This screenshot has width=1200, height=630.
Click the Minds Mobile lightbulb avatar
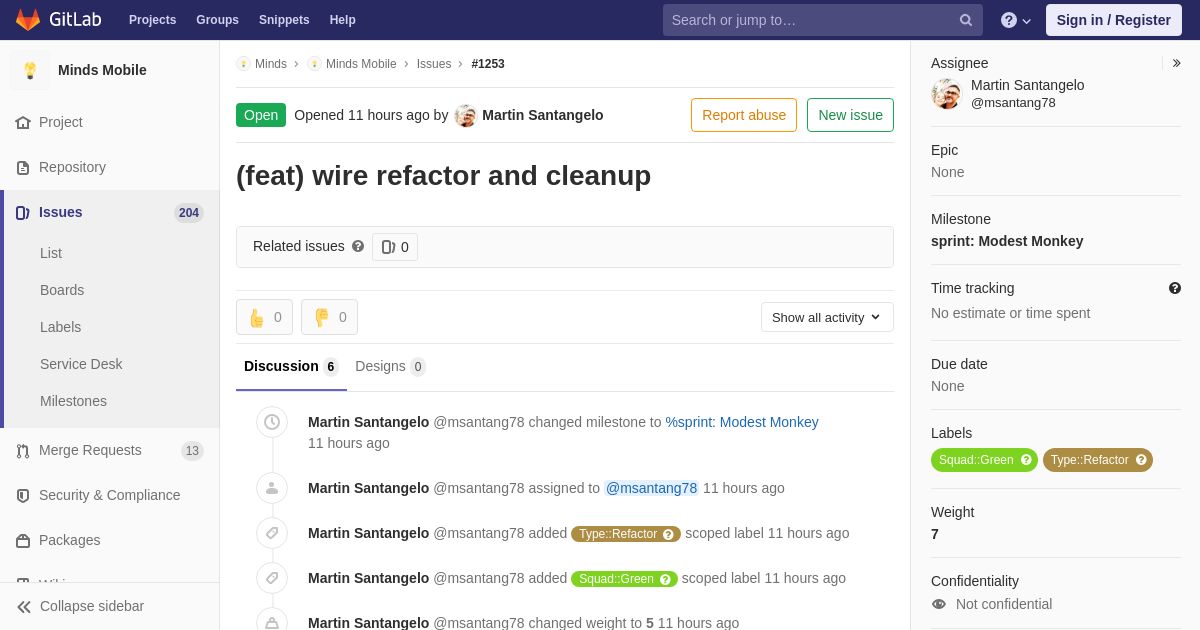[30, 70]
